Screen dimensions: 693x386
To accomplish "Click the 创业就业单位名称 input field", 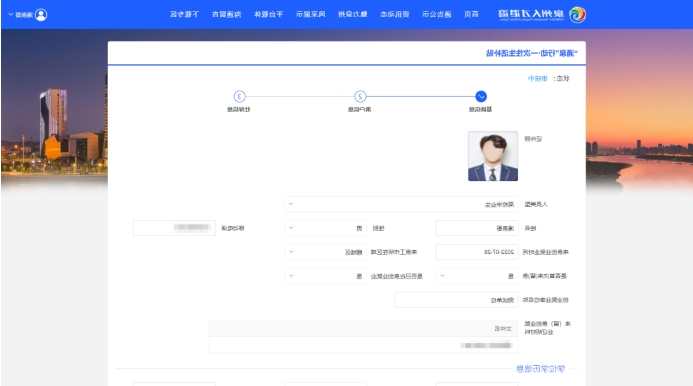I will tap(456, 300).
